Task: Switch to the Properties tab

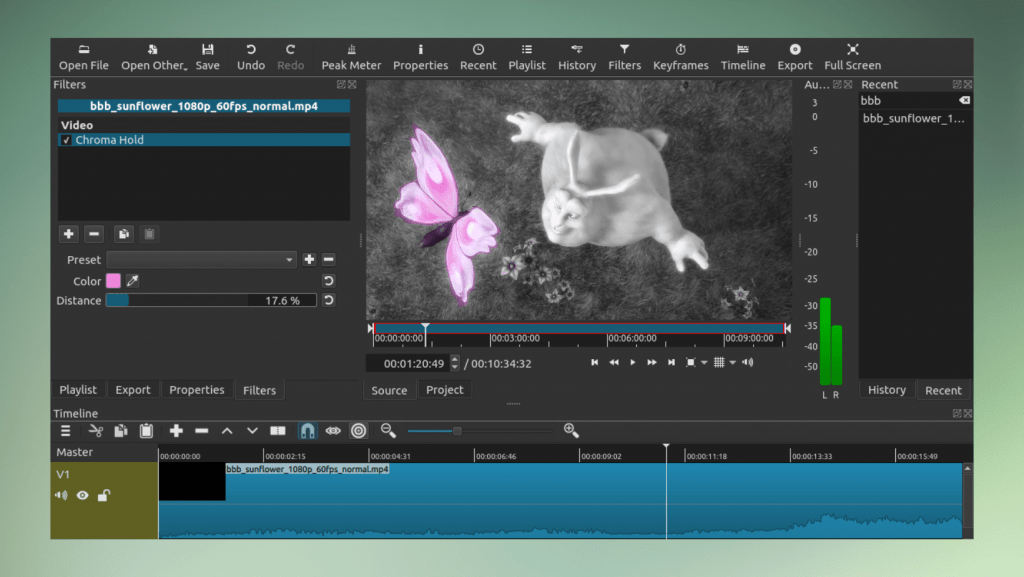Action: (x=197, y=390)
